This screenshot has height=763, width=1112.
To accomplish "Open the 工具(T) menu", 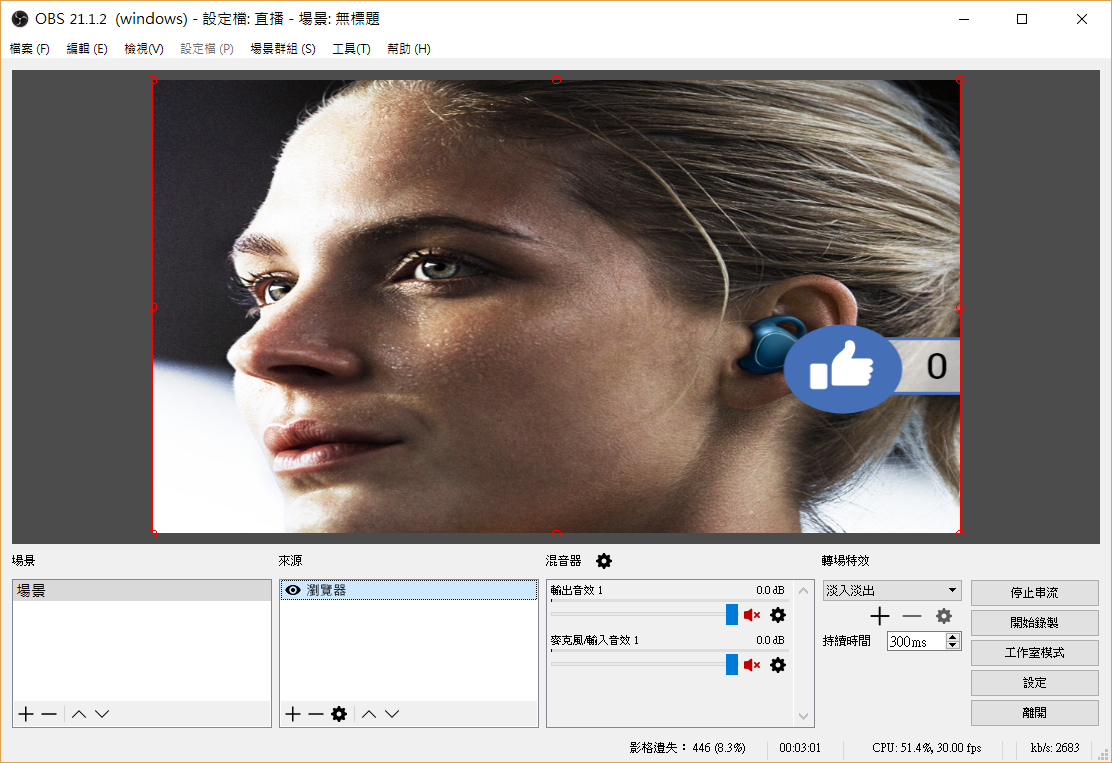I will (x=351, y=49).
